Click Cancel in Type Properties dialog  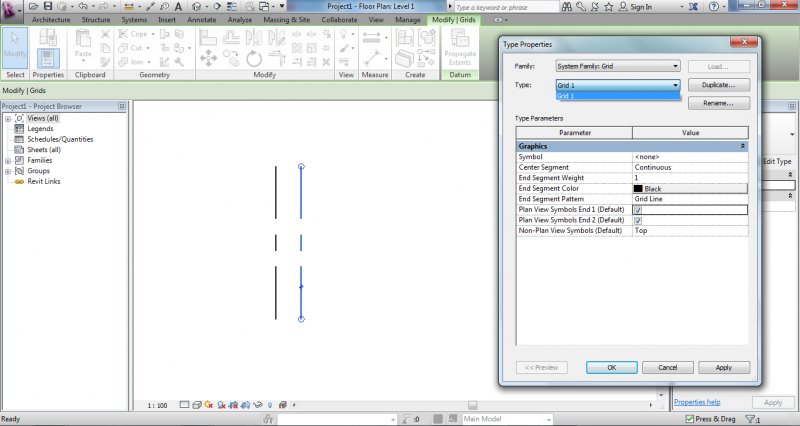[667, 367]
